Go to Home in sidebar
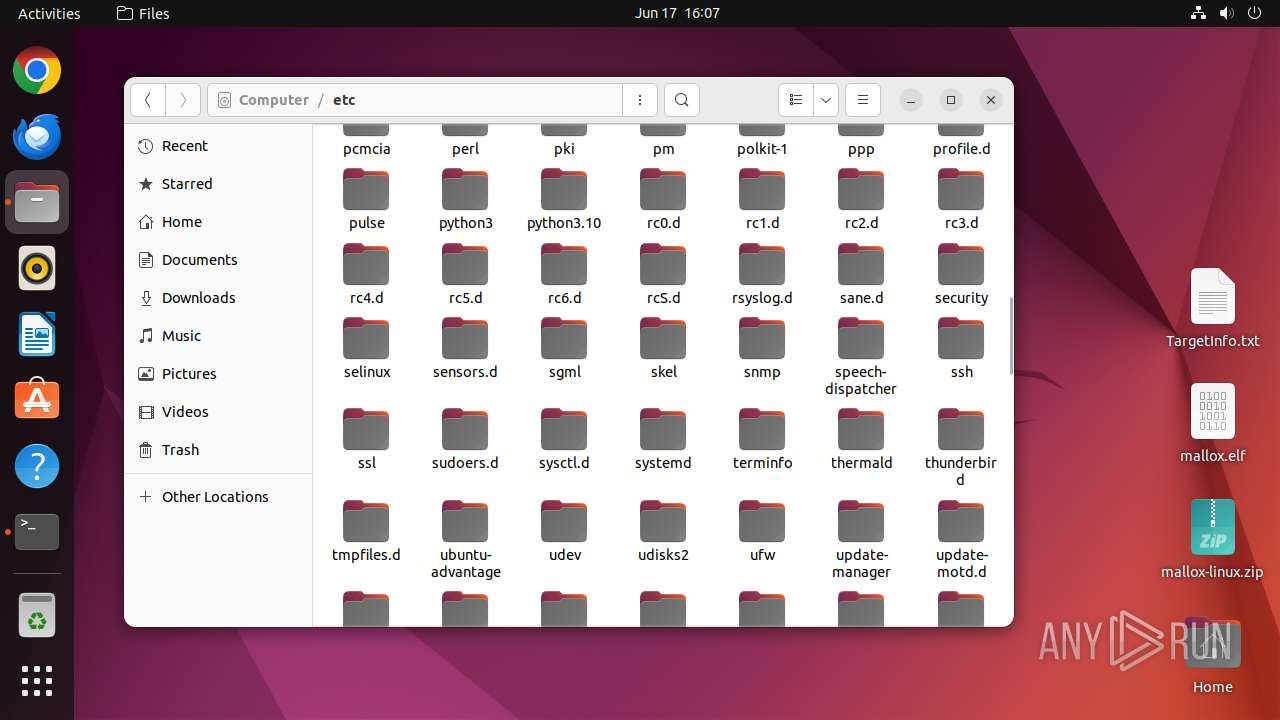1280x720 pixels. click(218, 222)
